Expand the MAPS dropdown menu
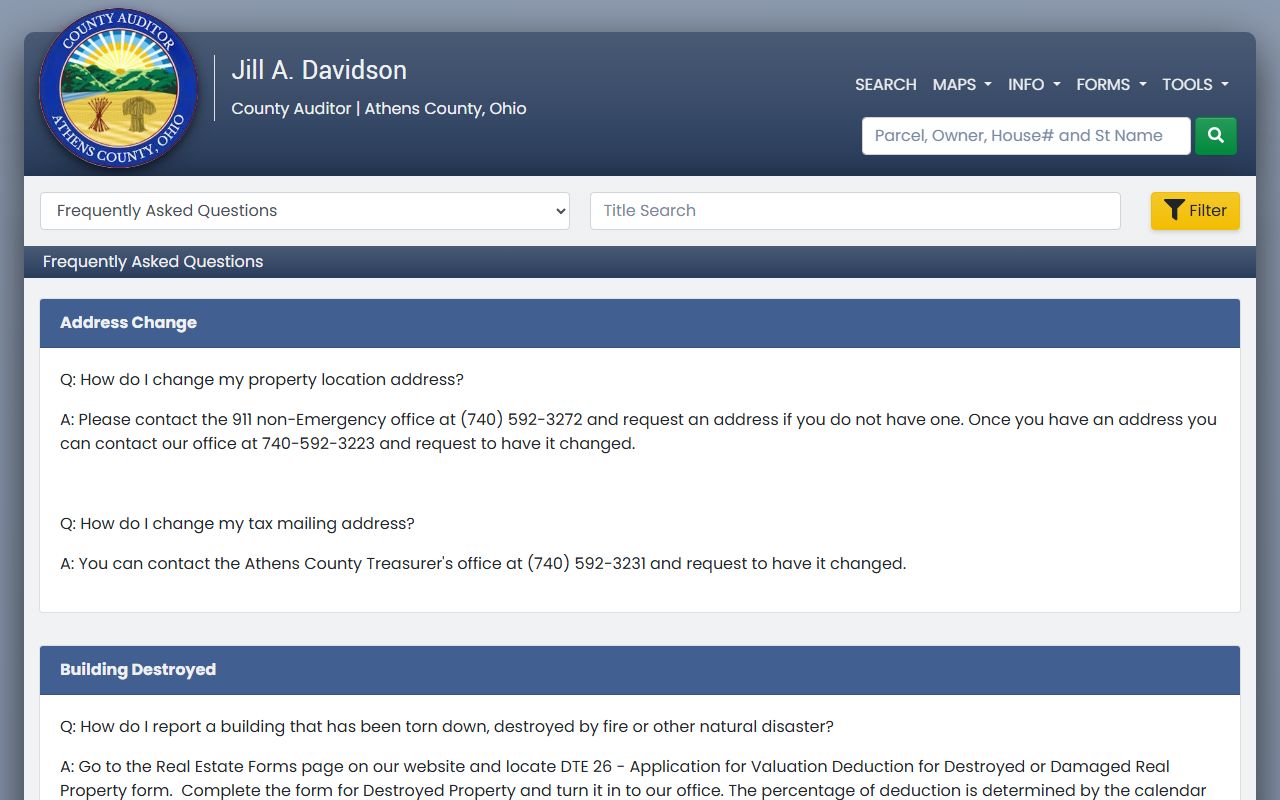The height and width of the screenshot is (800, 1280). pyautogui.click(x=961, y=85)
